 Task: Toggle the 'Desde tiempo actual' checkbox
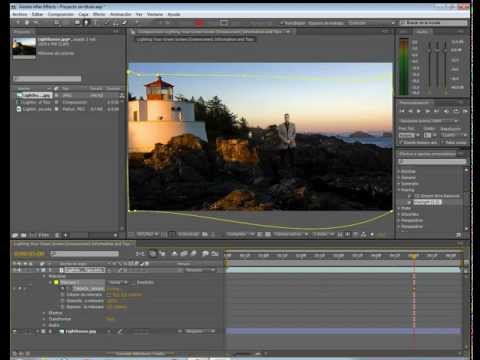pos(401,142)
